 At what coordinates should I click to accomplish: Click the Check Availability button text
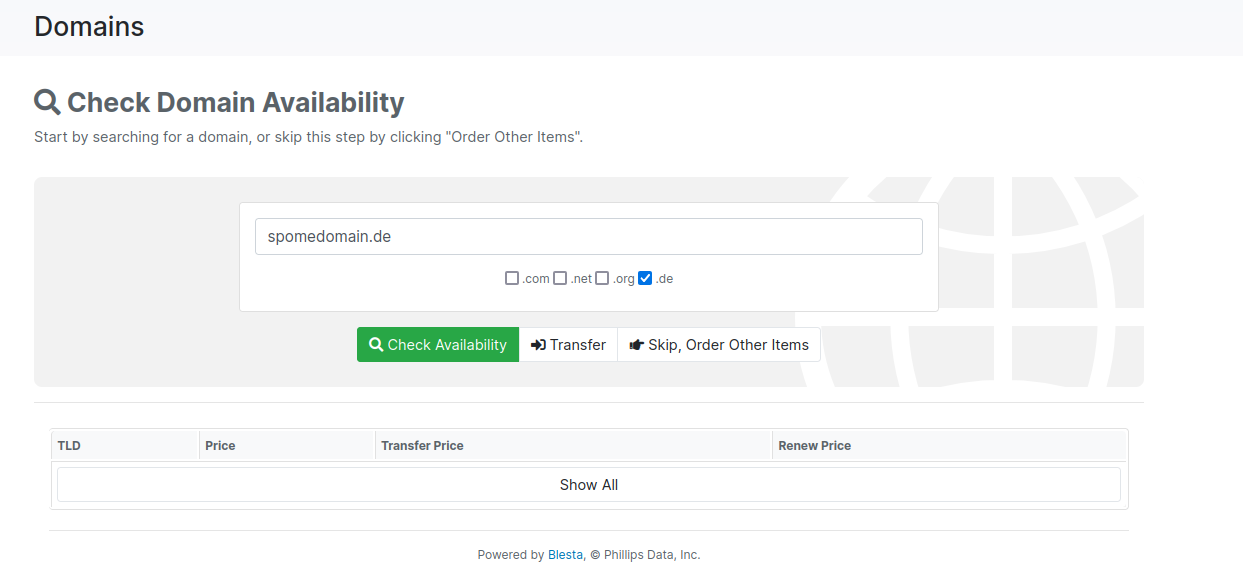pos(447,345)
